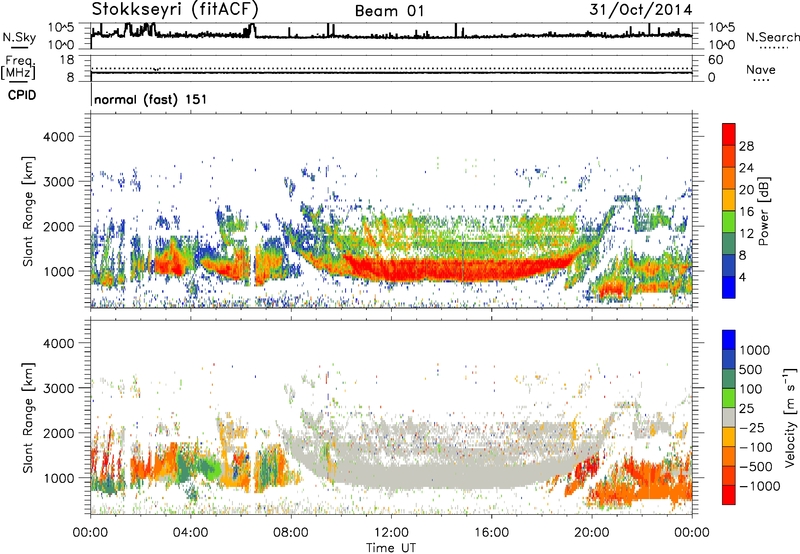Click the '-25' tick on the velocity colorbar
The image size is (800, 554).
(x=752, y=428)
